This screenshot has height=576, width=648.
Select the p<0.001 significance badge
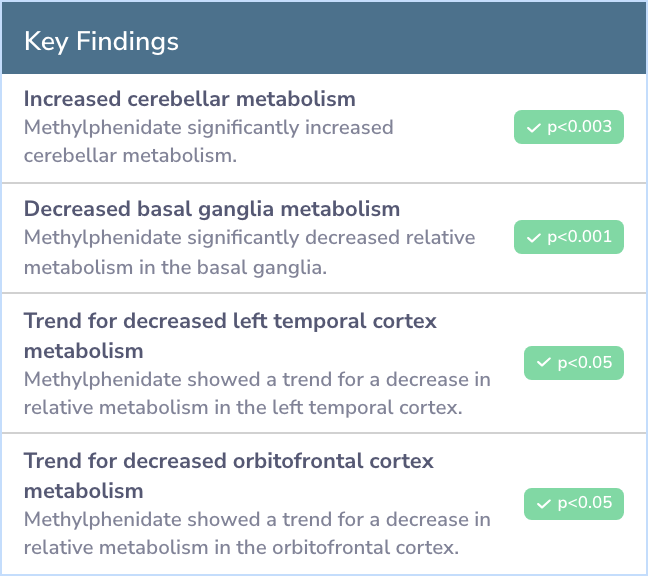point(569,237)
